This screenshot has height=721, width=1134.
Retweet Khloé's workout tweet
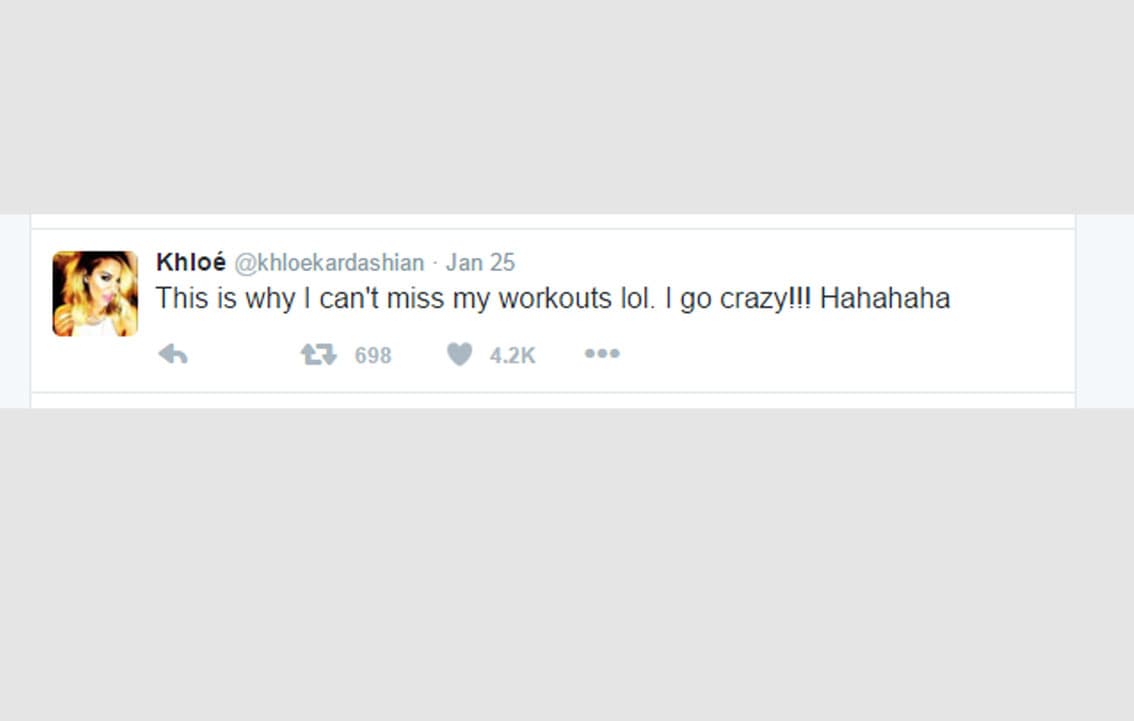(x=319, y=354)
